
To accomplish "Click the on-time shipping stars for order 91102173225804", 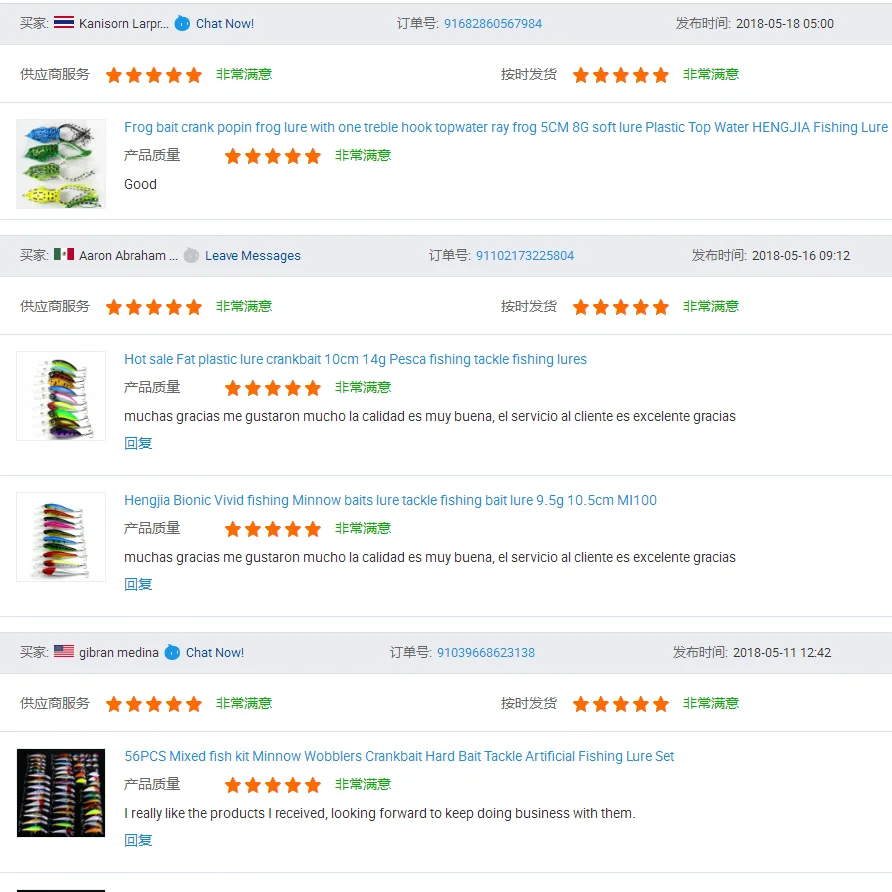I will pos(621,307).
